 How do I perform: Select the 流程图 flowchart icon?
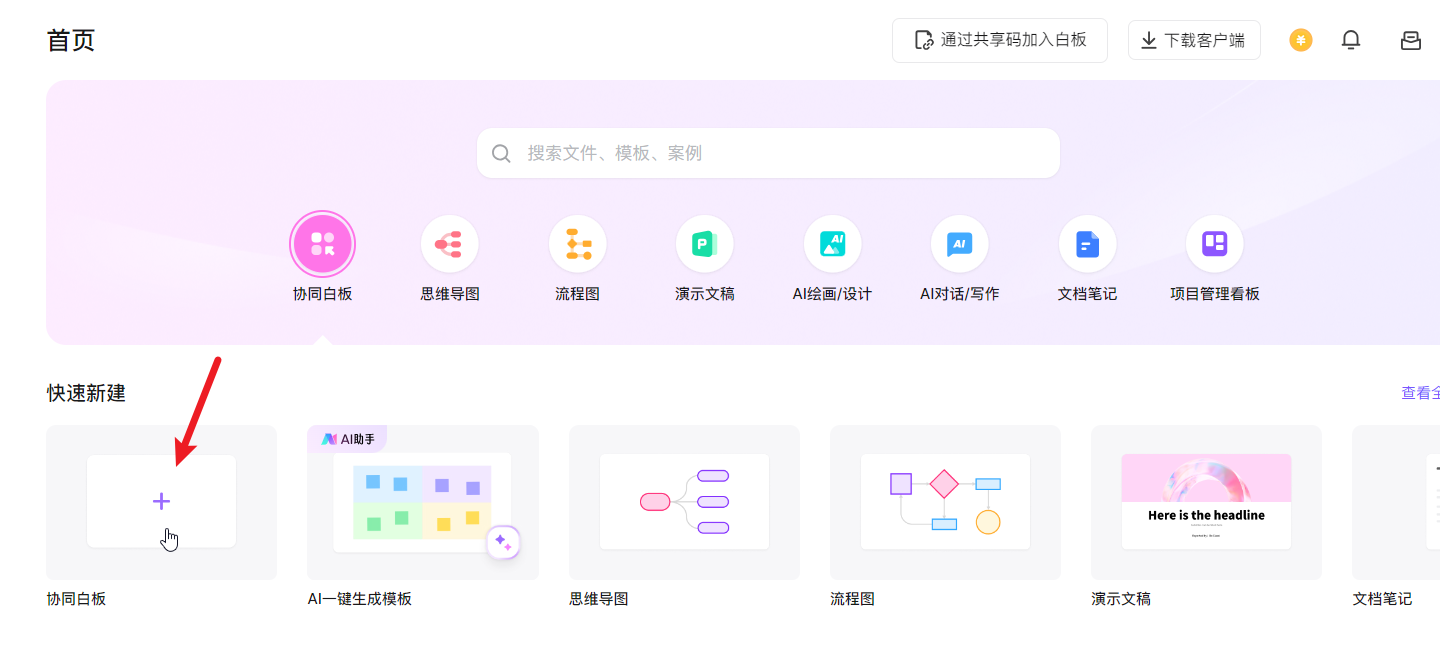click(577, 244)
